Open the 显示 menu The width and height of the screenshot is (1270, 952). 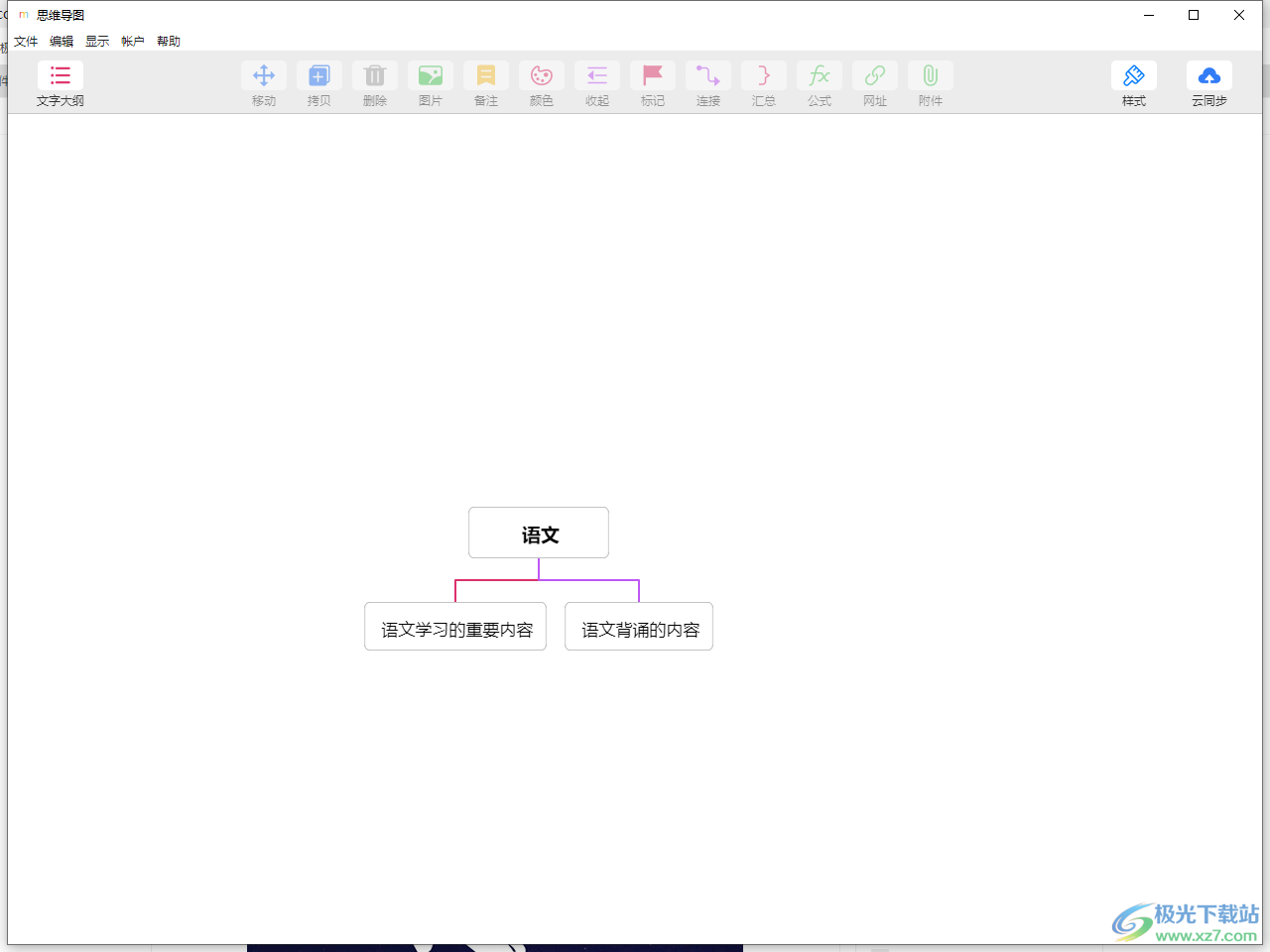[x=97, y=42]
